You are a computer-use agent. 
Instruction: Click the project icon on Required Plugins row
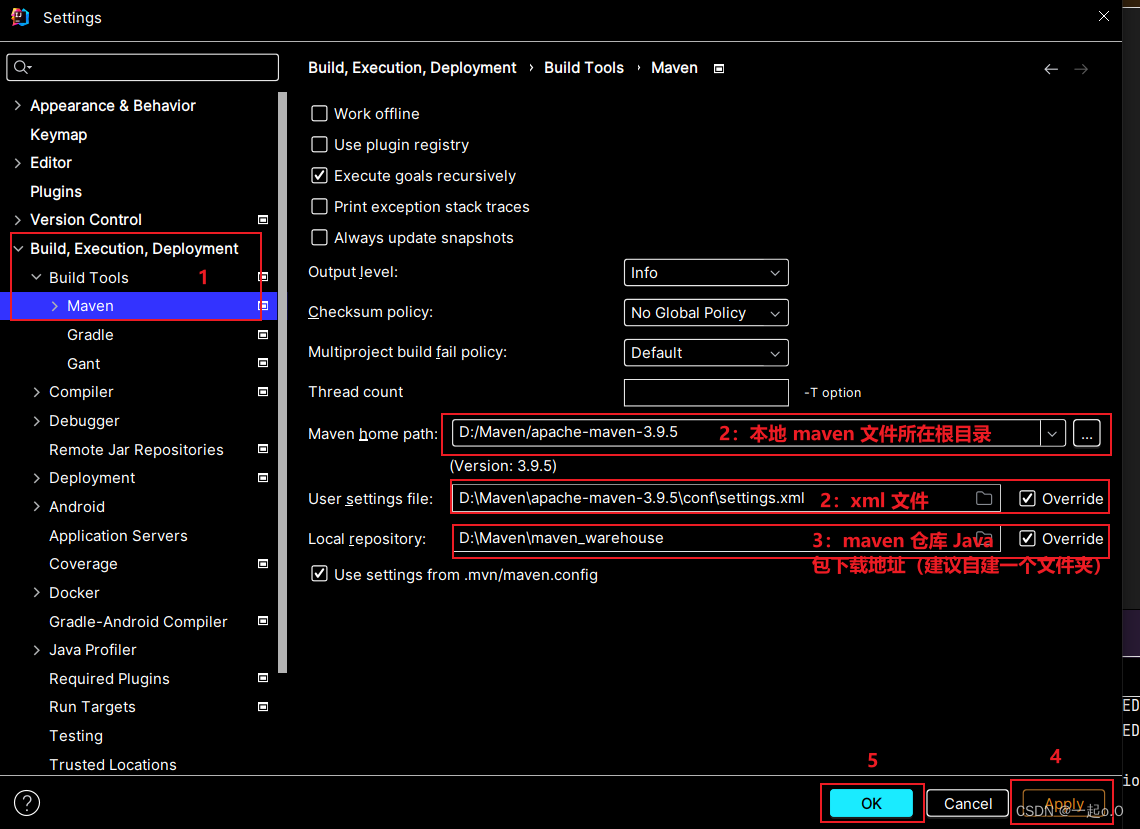point(263,678)
